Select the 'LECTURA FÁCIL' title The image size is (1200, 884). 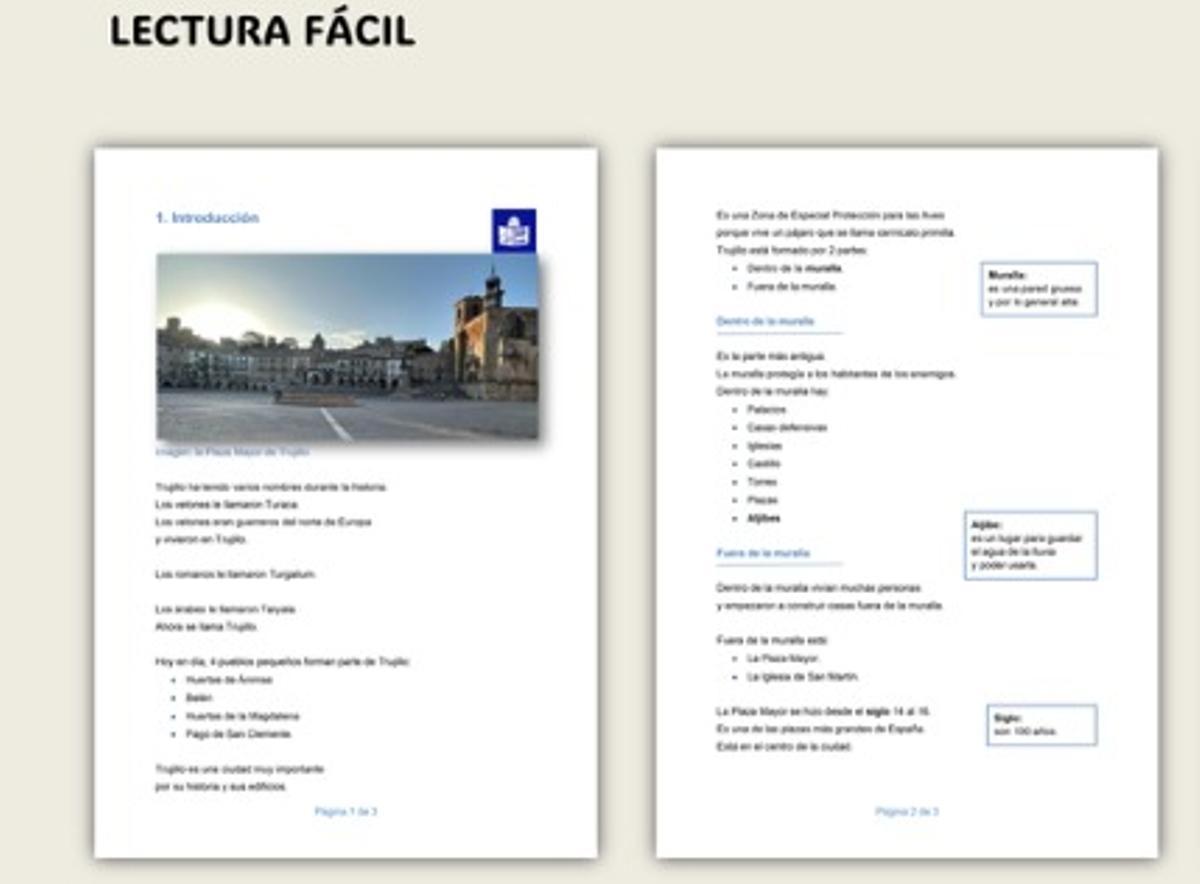262,32
